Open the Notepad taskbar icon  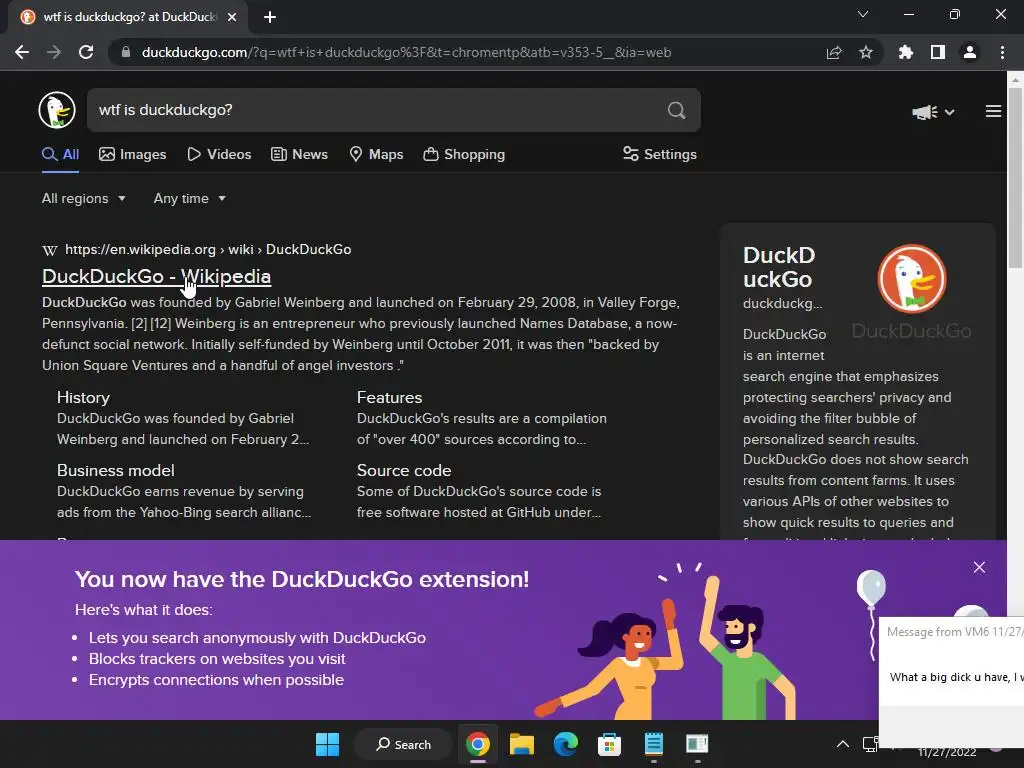pos(653,744)
